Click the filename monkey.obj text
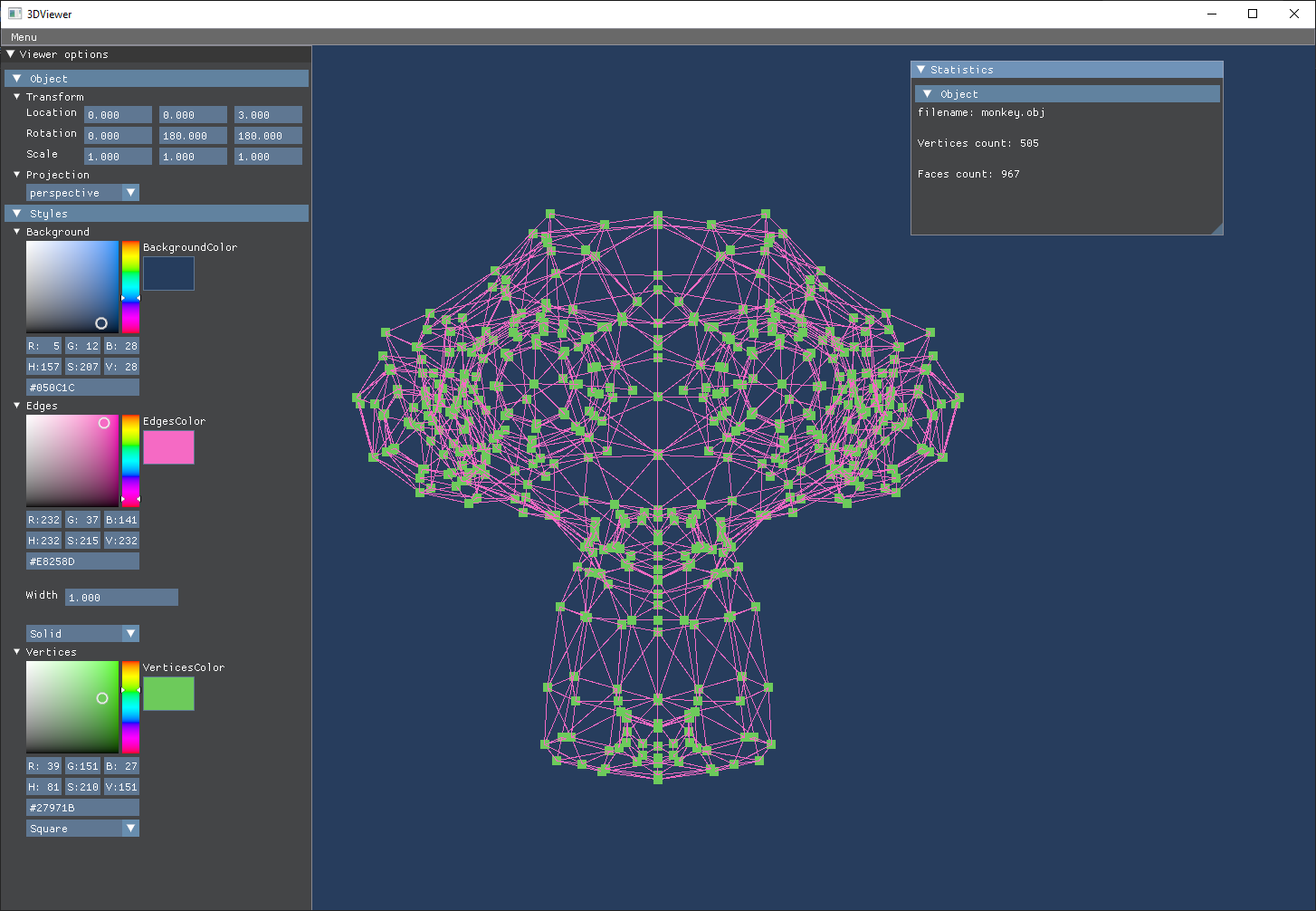Viewport: 1316px width, 911px height. pyautogui.click(x=981, y=112)
